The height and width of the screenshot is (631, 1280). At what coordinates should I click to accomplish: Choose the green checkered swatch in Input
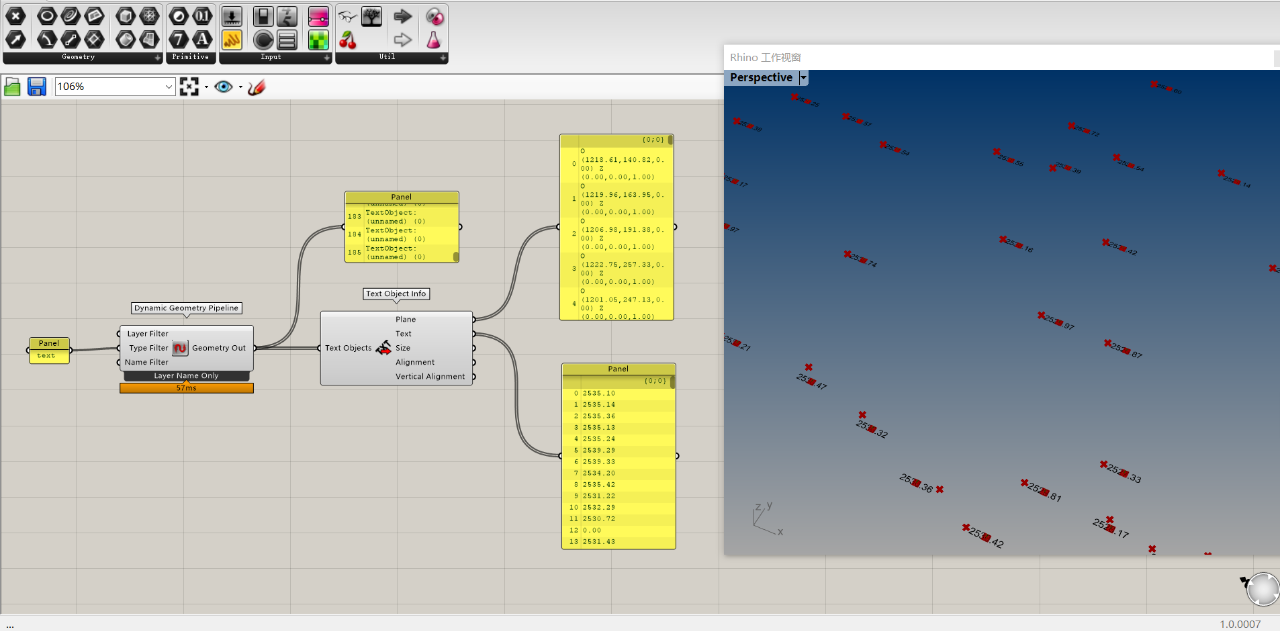click(318, 40)
